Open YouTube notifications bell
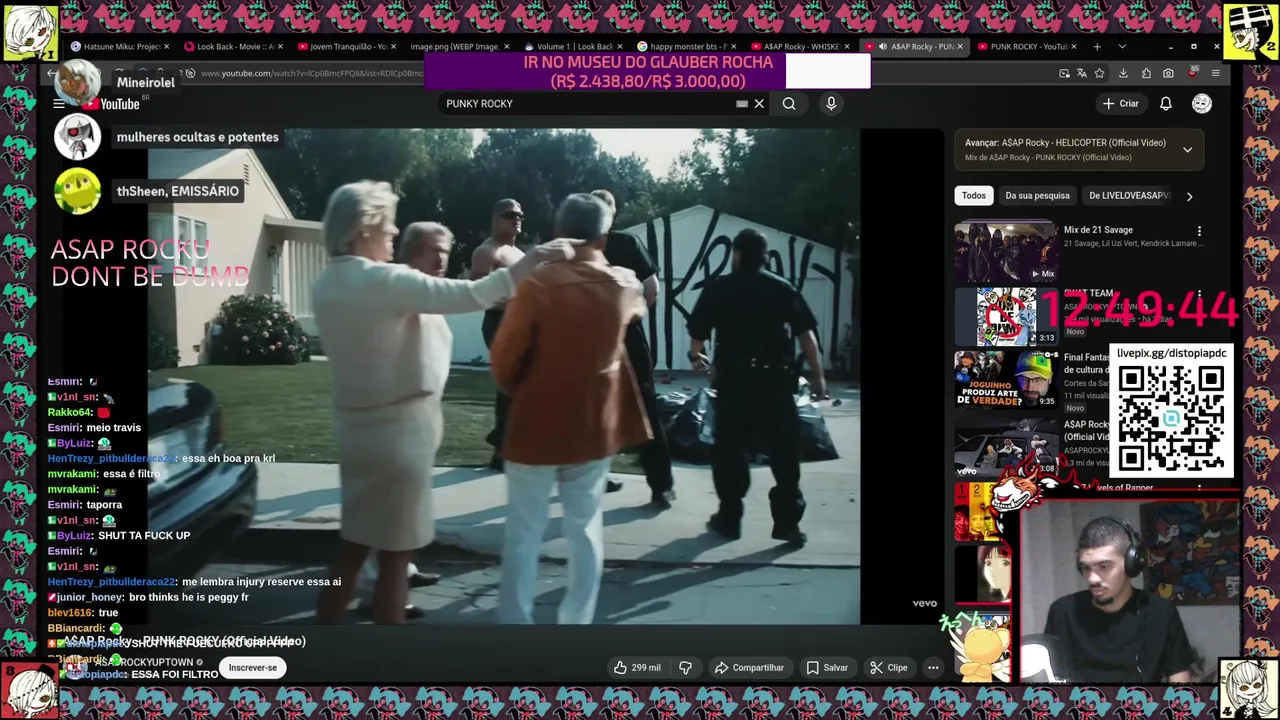Viewport: 1280px width, 720px height. click(1166, 103)
